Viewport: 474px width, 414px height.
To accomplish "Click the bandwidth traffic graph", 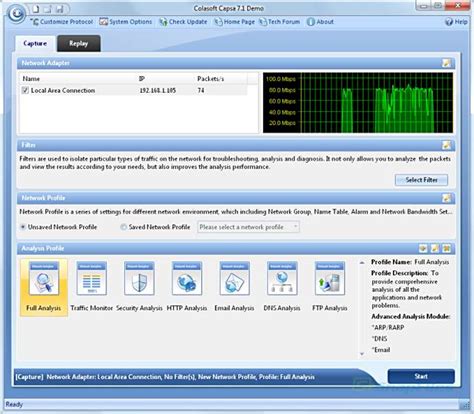I will click(x=358, y=103).
